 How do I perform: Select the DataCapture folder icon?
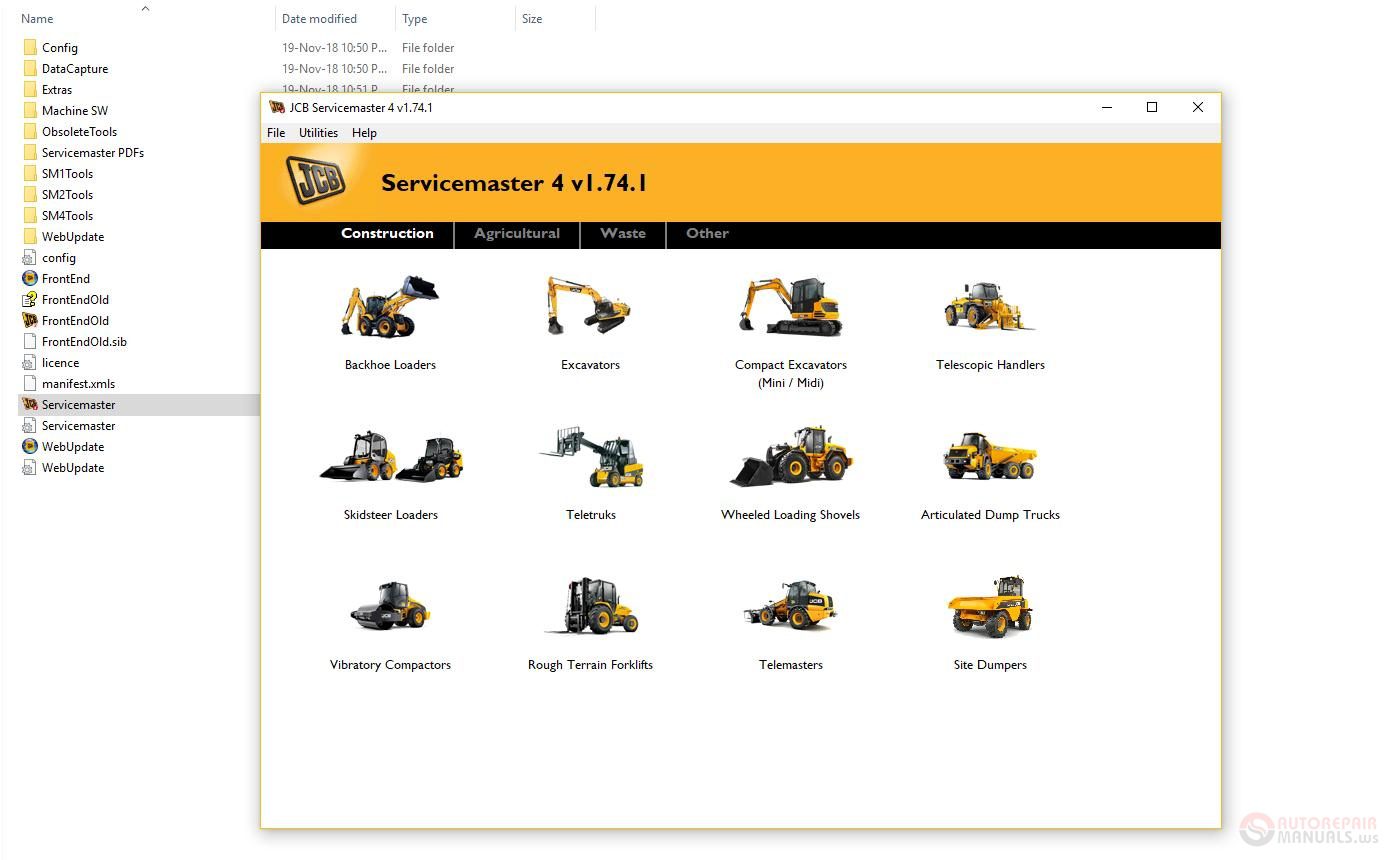point(30,68)
